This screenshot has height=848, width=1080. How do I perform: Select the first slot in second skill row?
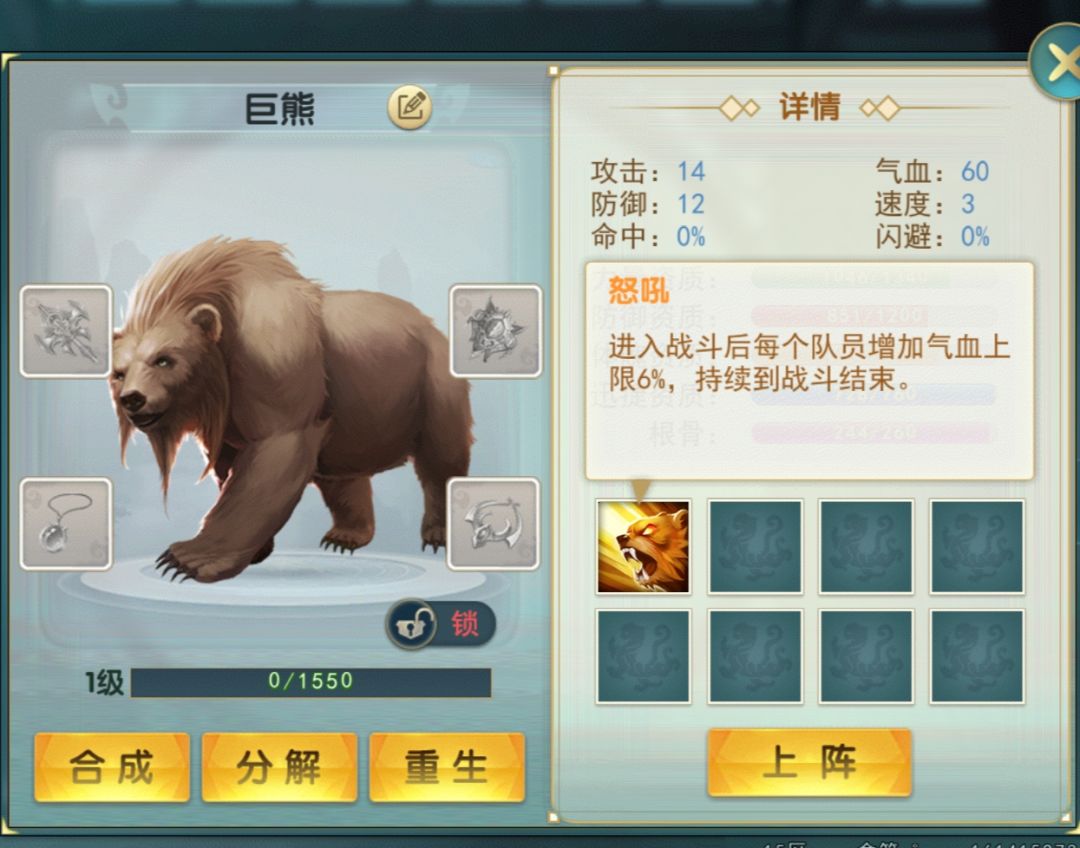pos(643,656)
